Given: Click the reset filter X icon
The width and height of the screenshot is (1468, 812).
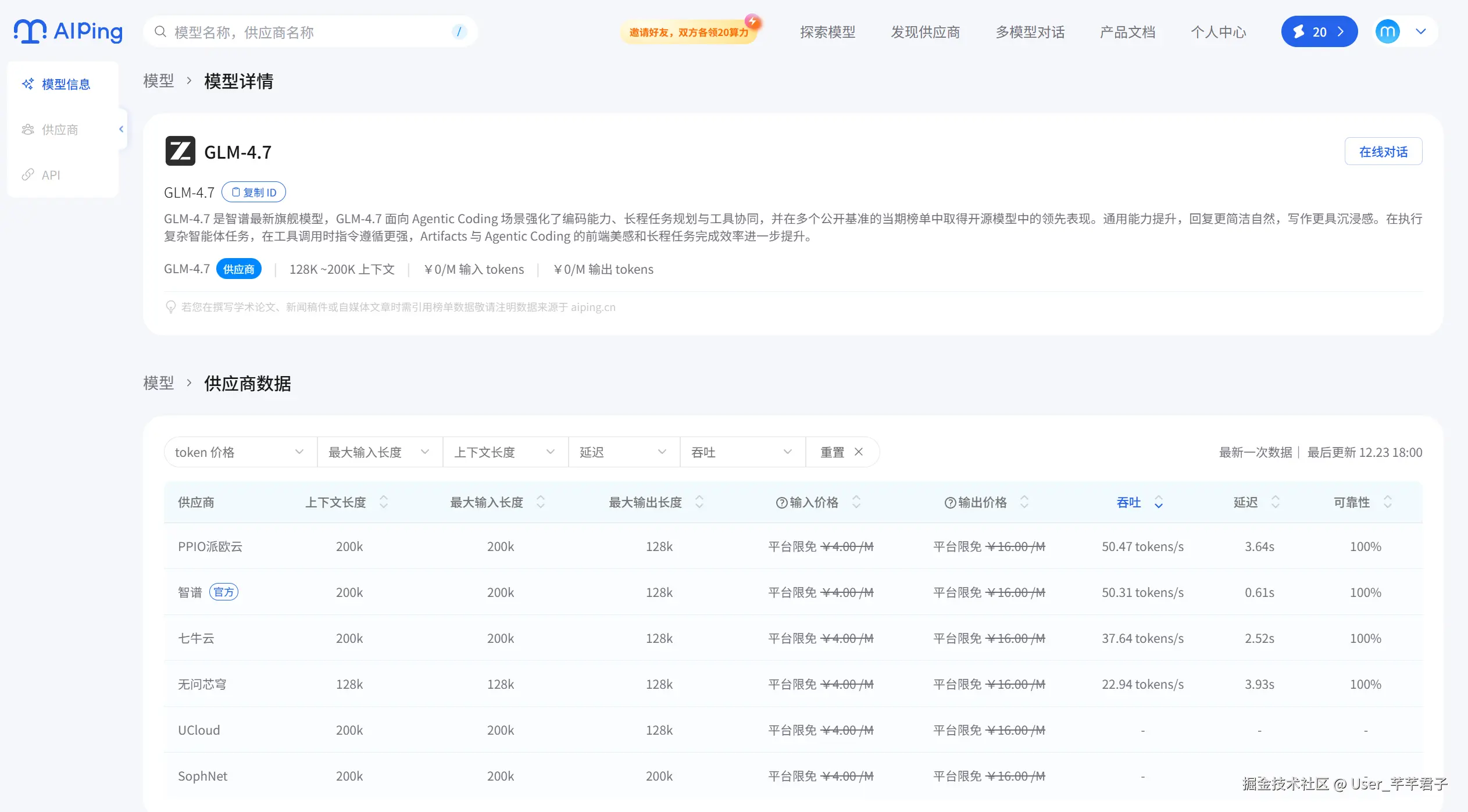Looking at the screenshot, I should pyautogui.click(x=859, y=452).
